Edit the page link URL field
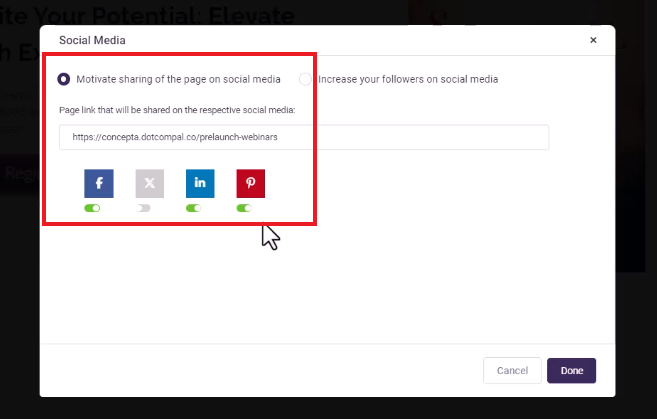This screenshot has height=419, width=657. (304, 137)
